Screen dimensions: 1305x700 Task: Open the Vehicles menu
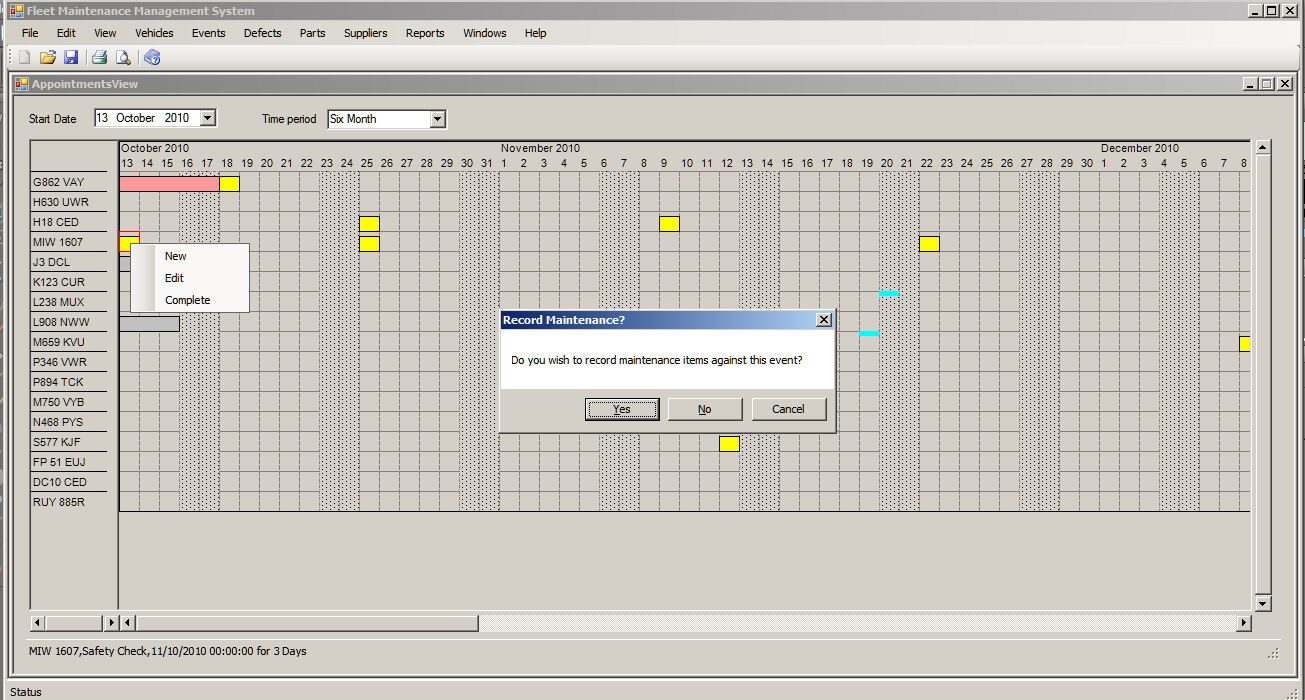(x=154, y=33)
